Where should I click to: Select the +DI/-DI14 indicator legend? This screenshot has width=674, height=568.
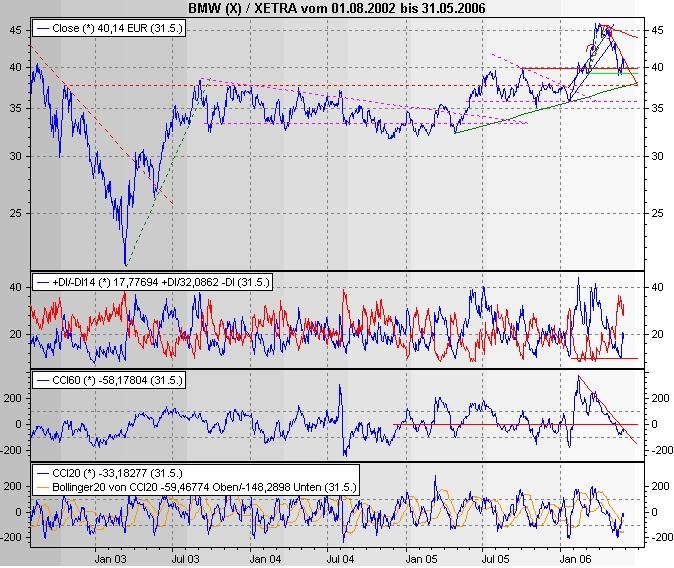(x=153, y=282)
